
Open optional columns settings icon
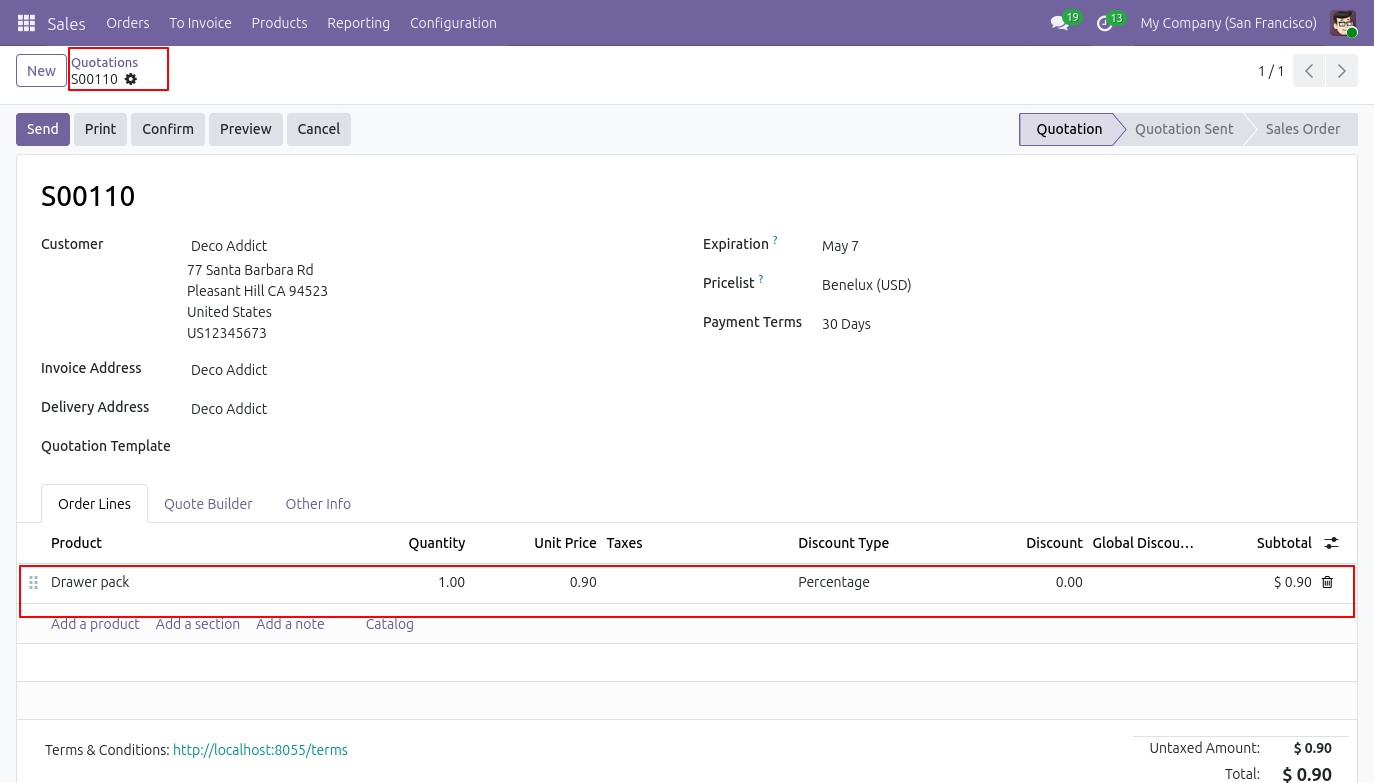[x=1331, y=543]
